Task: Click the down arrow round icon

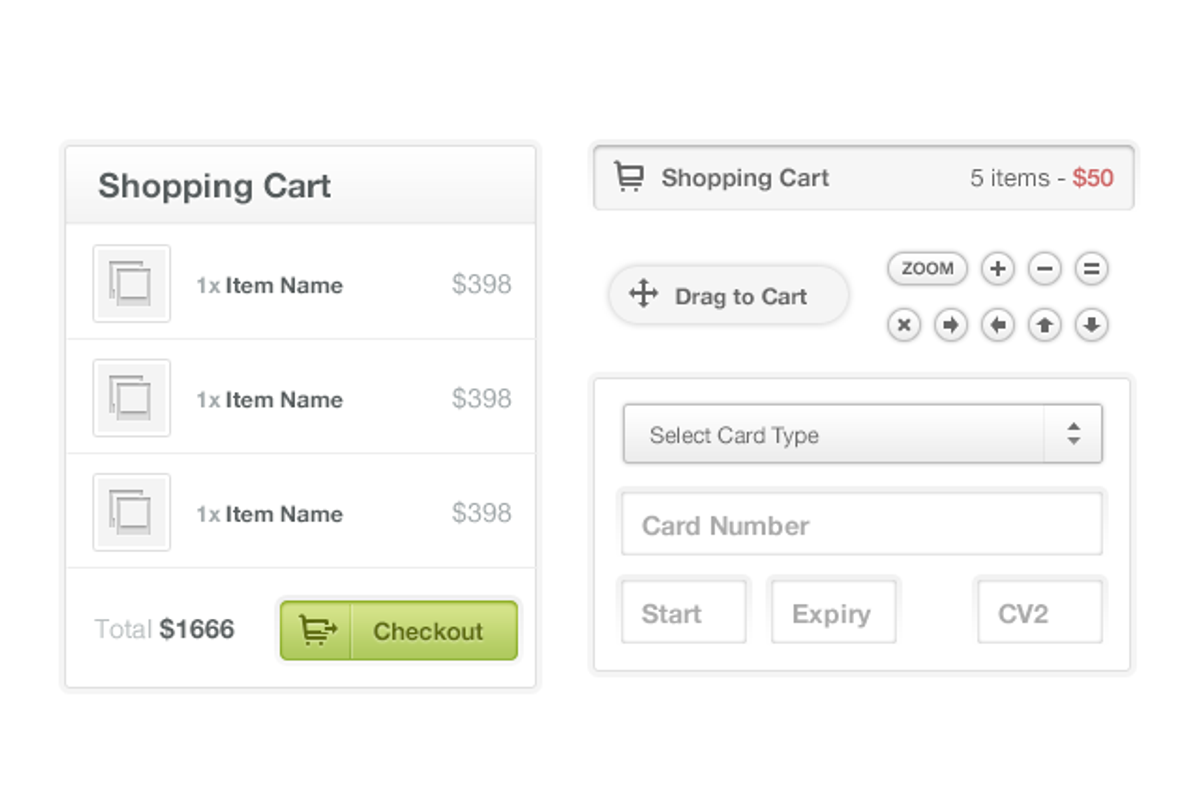Action: pos(1091,325)
